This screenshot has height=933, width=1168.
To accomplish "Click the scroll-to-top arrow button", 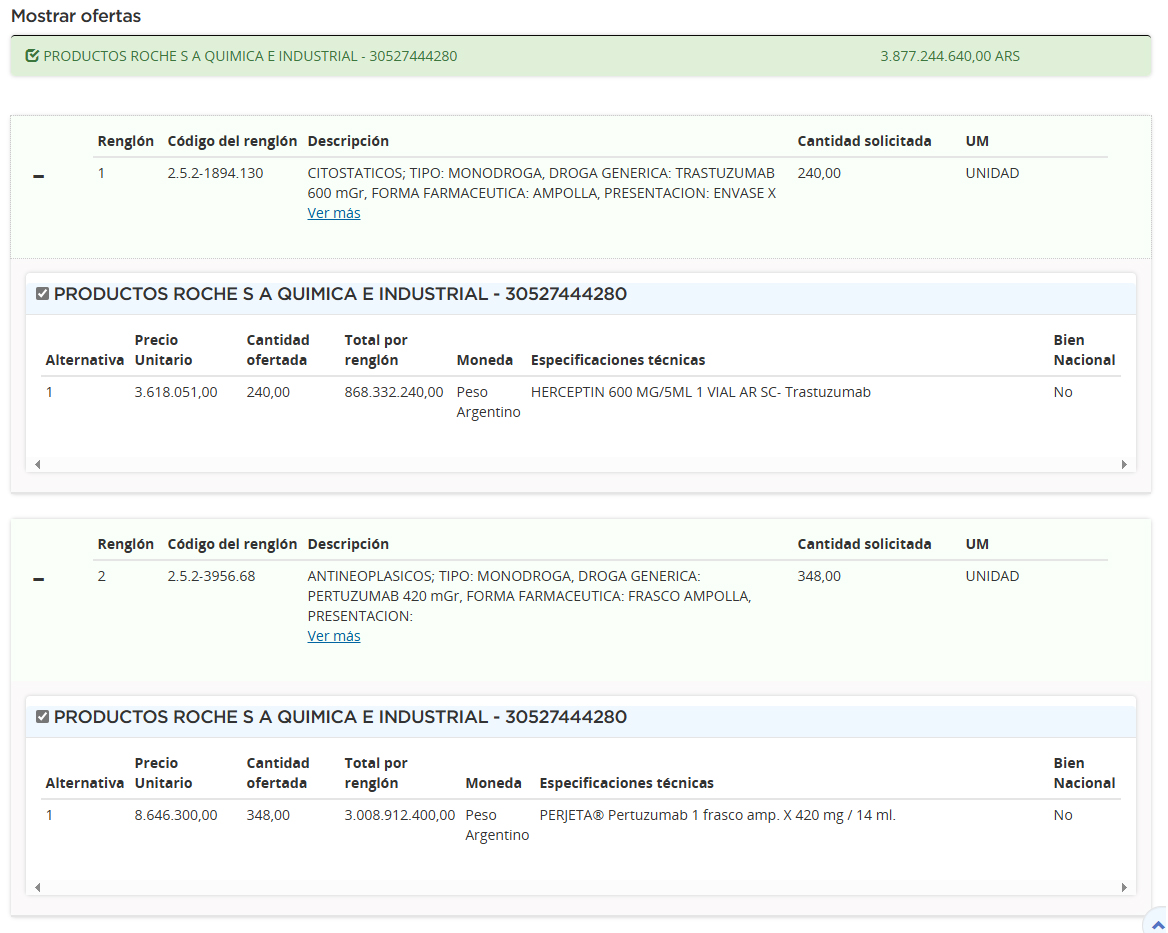I will pyautogui.click(x=1157, y=924).
